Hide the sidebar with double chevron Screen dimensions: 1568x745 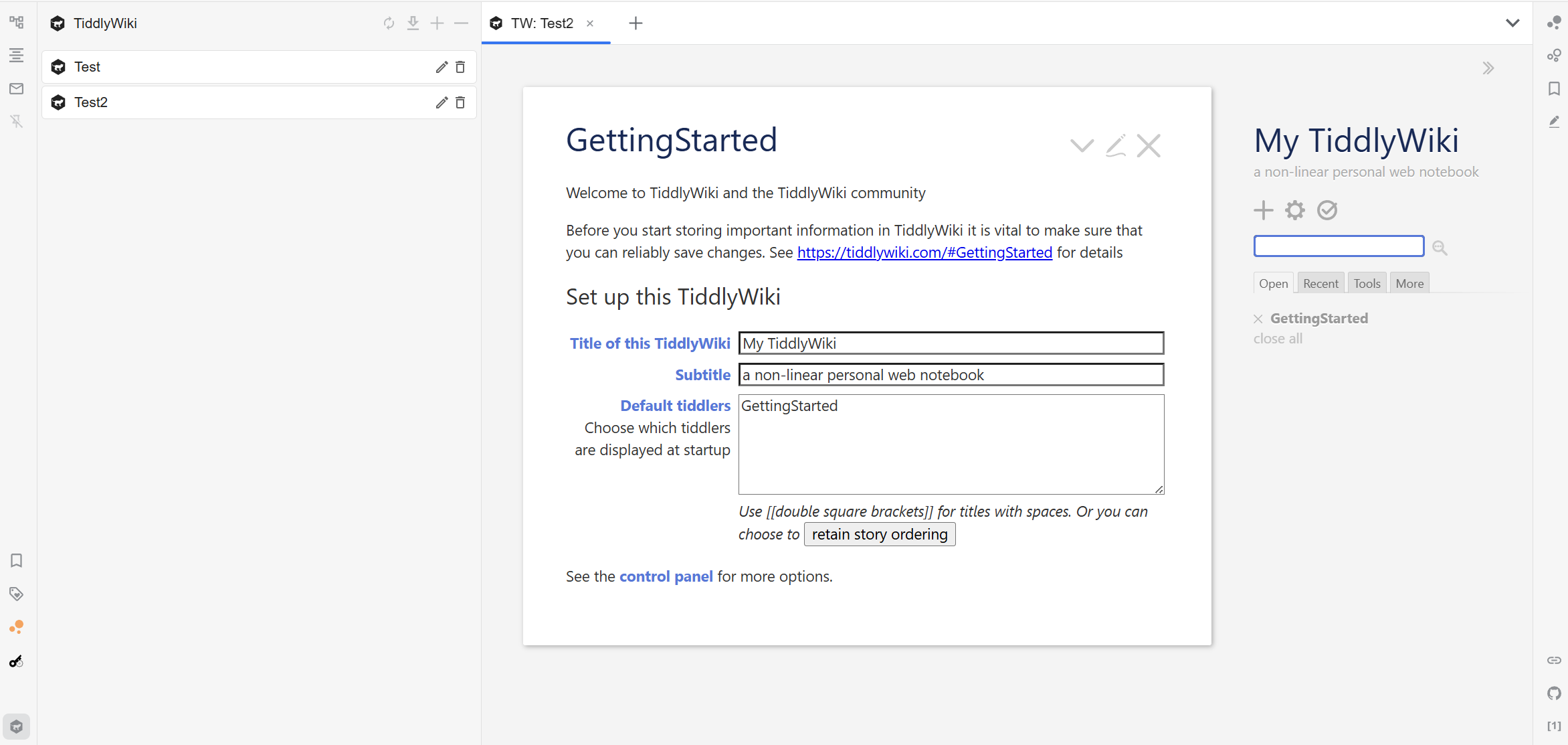pos(1488,68)
